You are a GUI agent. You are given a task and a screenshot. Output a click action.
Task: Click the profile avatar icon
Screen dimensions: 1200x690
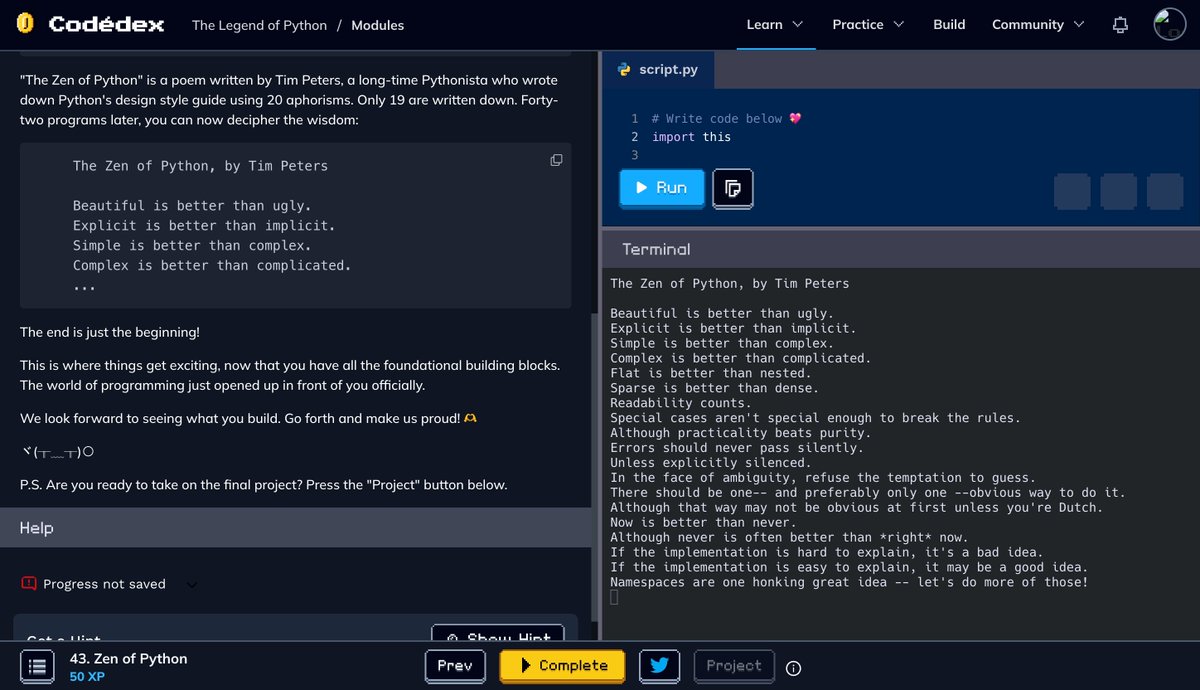click(1169, 24)
